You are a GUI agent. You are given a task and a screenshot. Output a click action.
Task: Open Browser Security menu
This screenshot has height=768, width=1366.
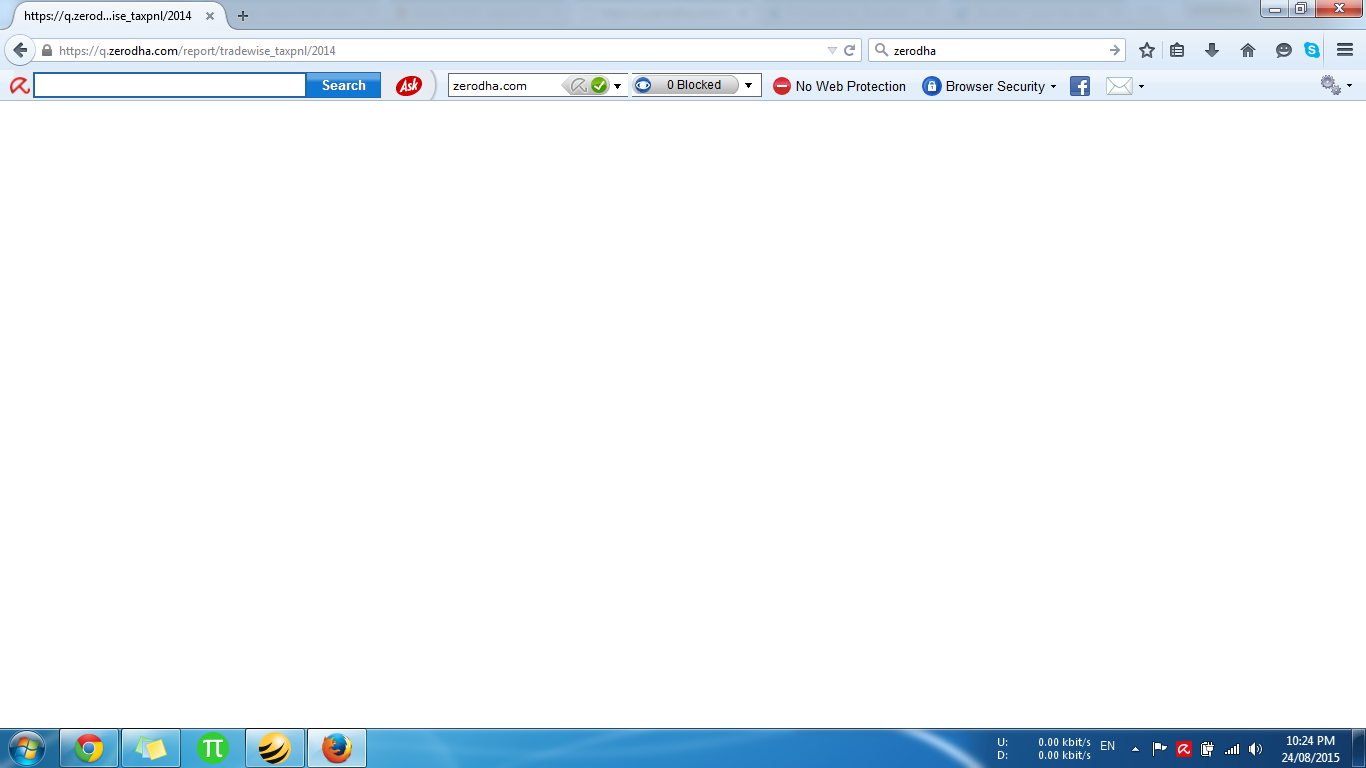[x=989, y=86]
